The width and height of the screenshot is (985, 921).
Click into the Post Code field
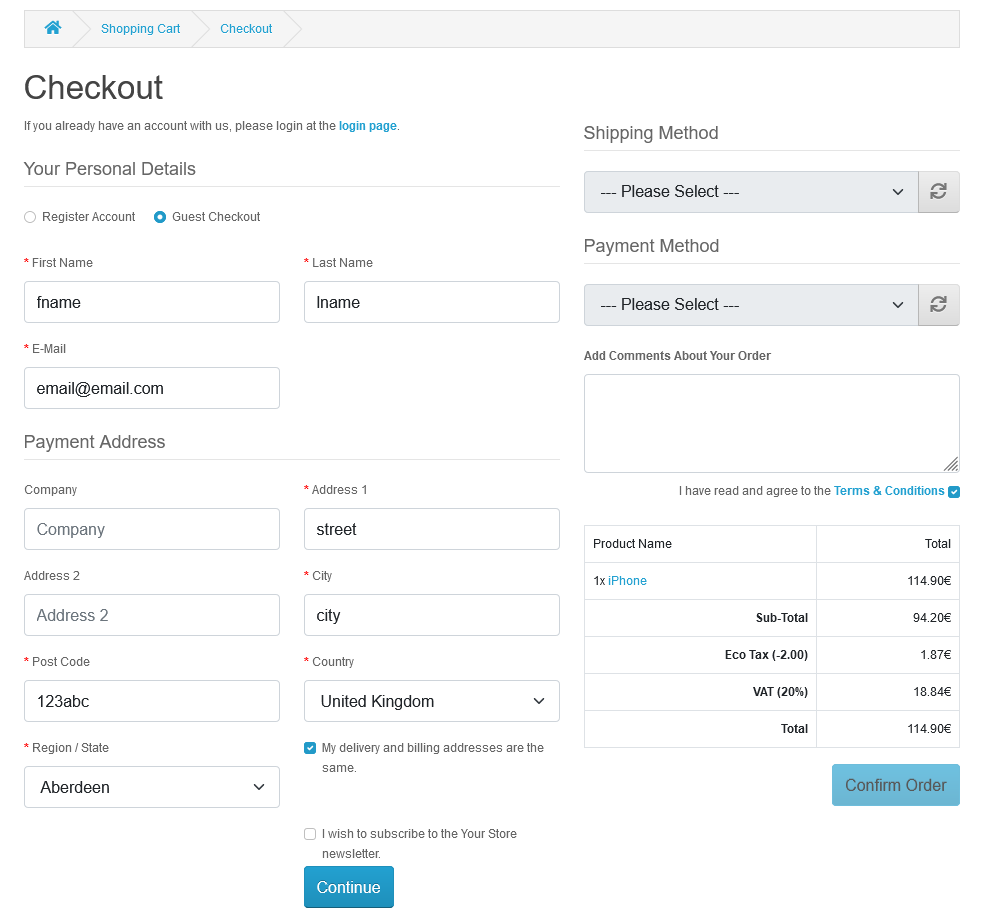click(x=151, y=701)
